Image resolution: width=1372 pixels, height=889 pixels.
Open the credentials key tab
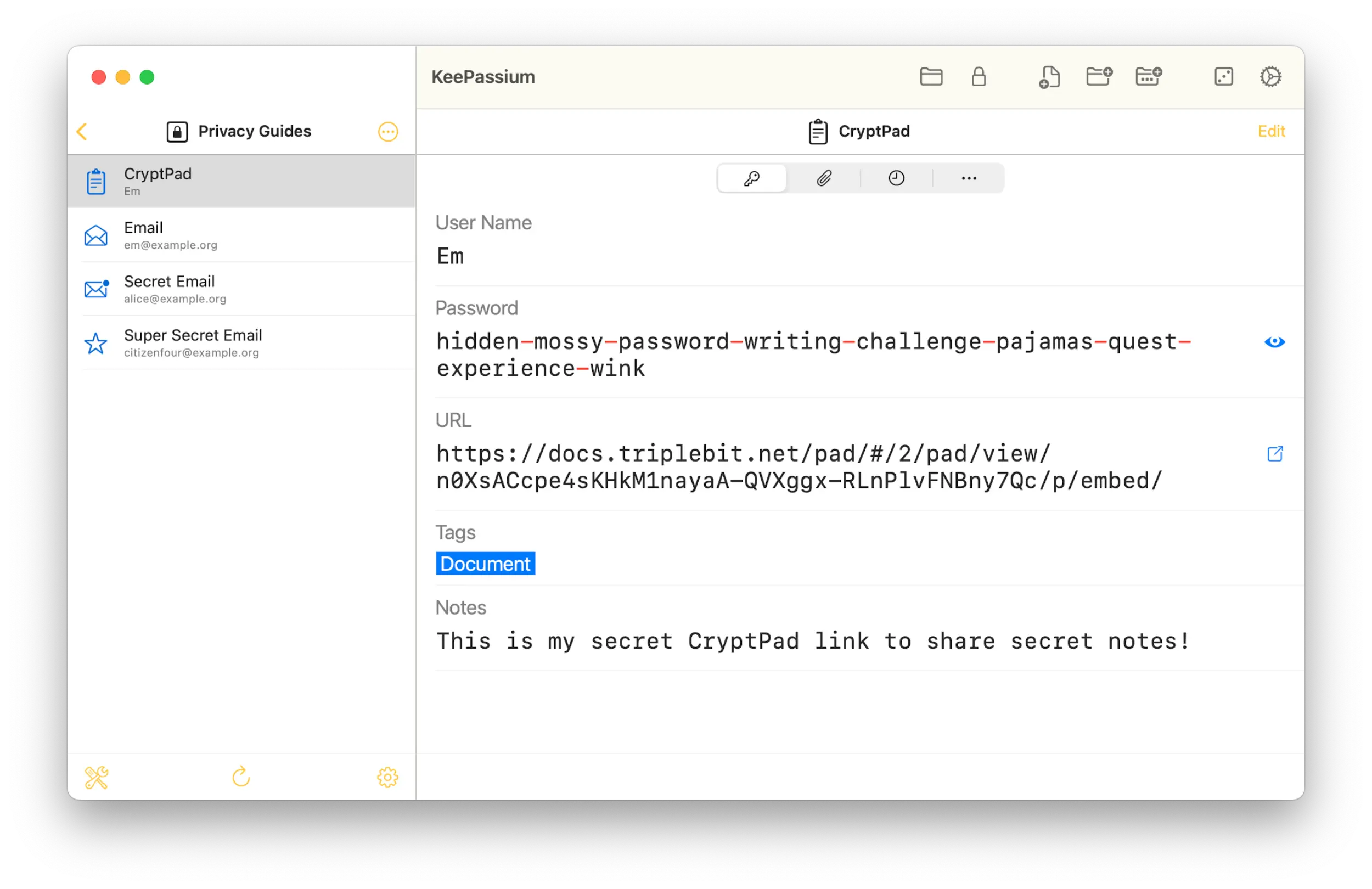751,178
